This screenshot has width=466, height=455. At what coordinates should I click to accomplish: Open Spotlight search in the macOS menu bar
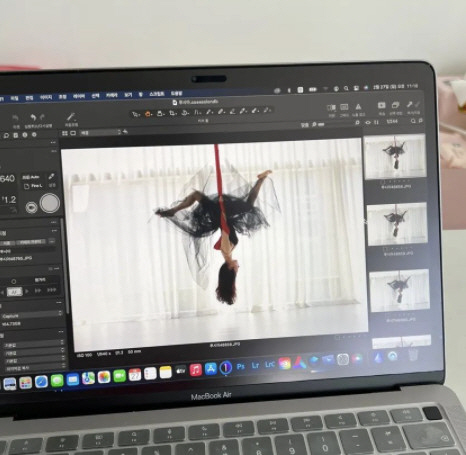click(x=346, y=88)
